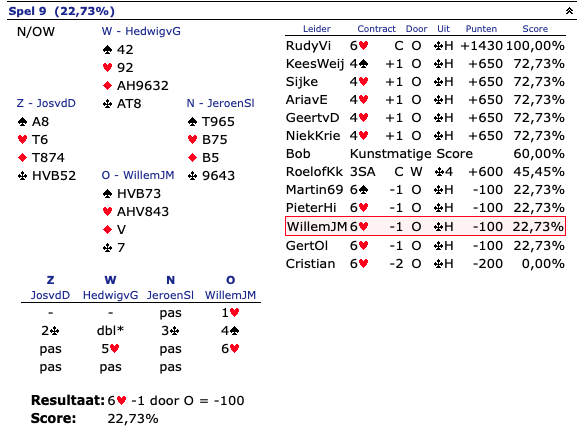Click the dbl* bid in the auction
The width and height of the screenshot is (582, 429).
point(110,331)
